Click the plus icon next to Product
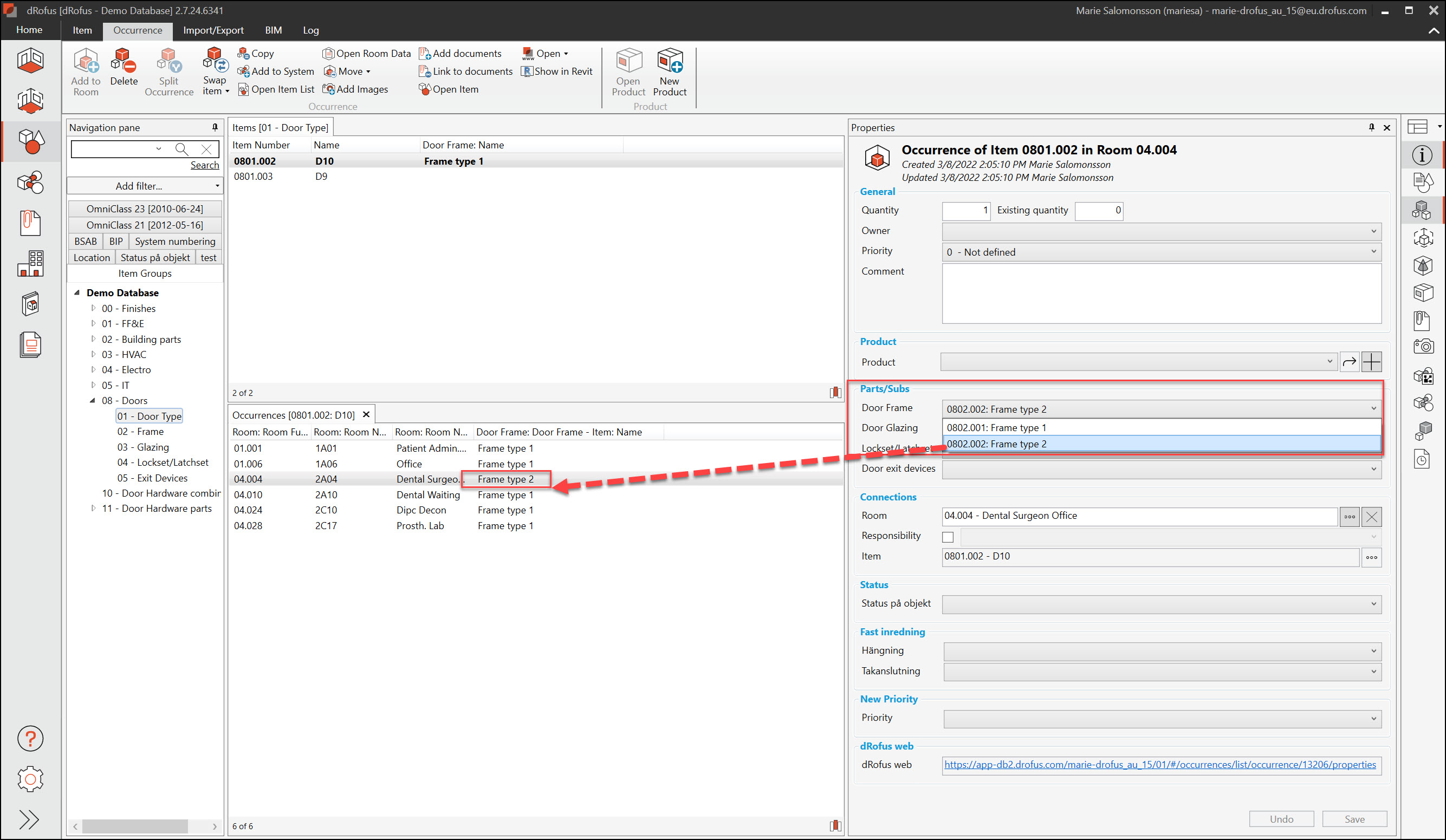Viewport: 1446px width, 840px height. (x=1371, y=362)
